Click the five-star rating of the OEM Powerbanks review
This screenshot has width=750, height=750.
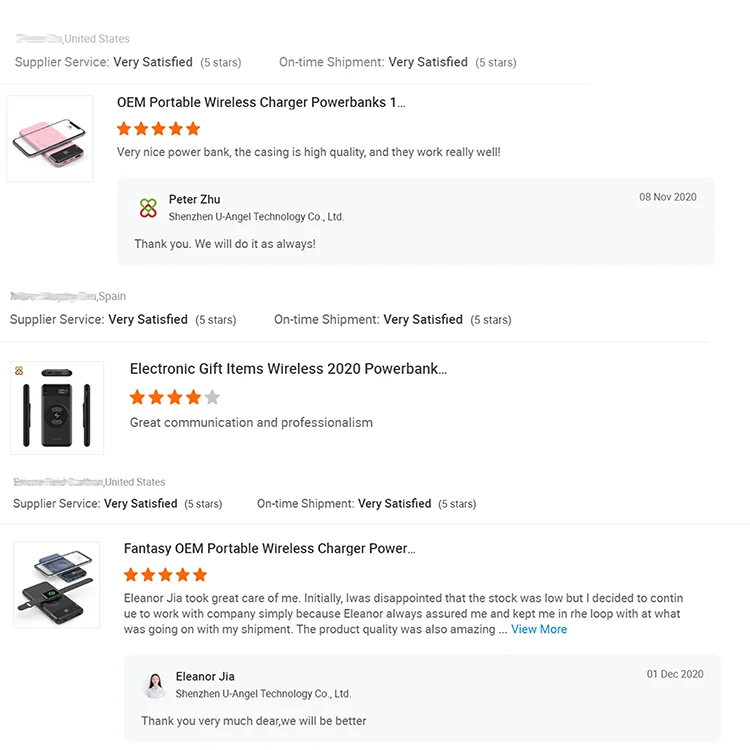(158, 129)
